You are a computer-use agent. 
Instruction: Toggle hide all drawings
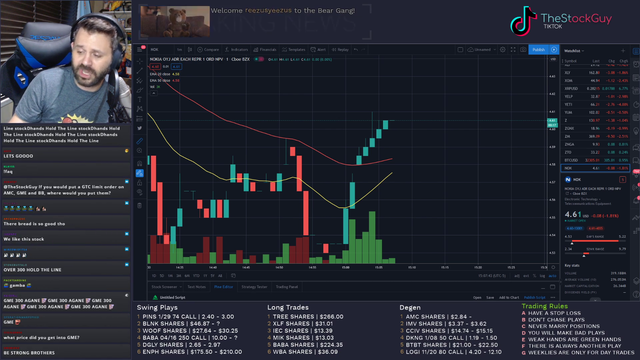click(140, 192)
